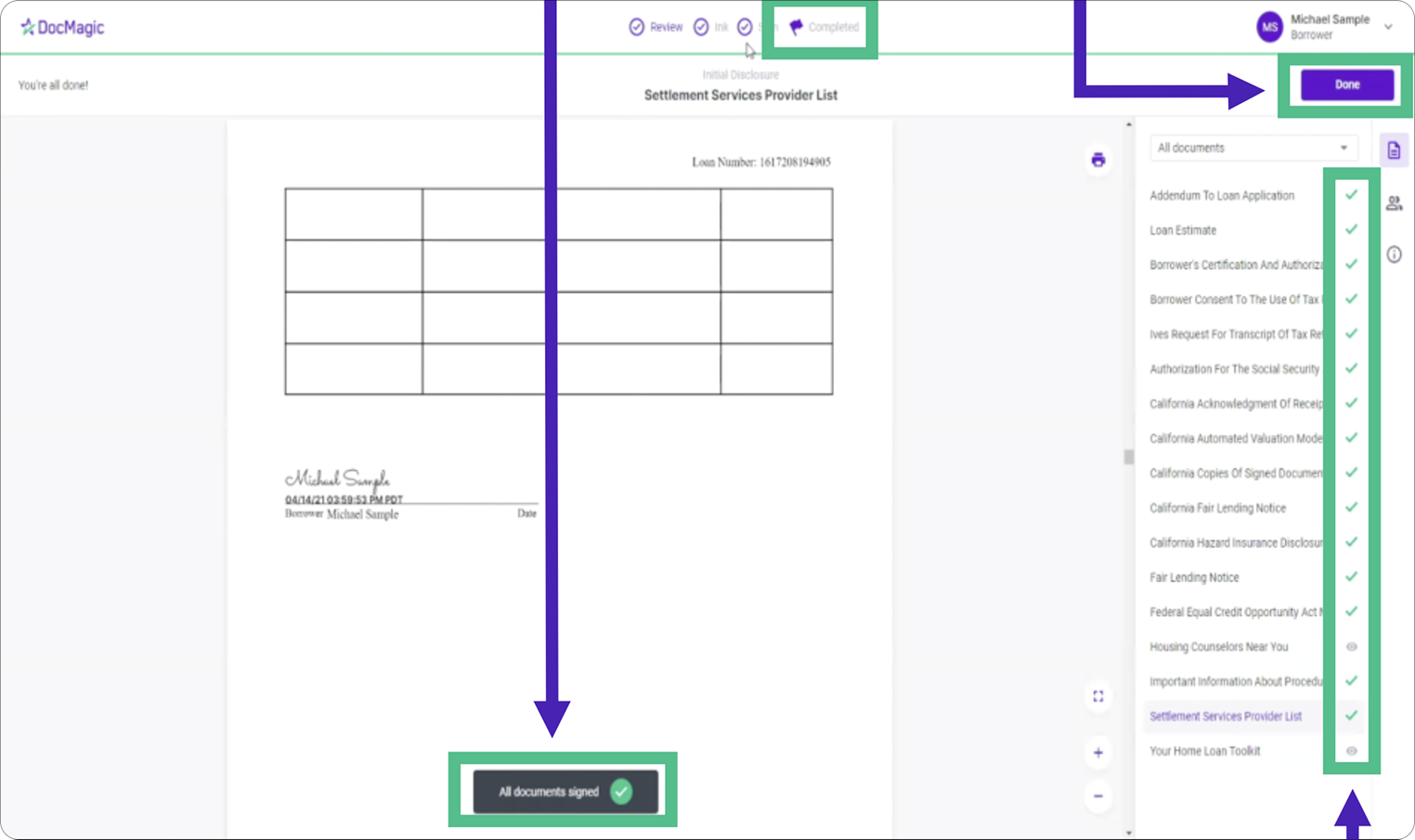Click the document vertical scrollbar handle
Image resolution: width=1415 pixels, height=840 pixels.
(x=1128, y=457)
